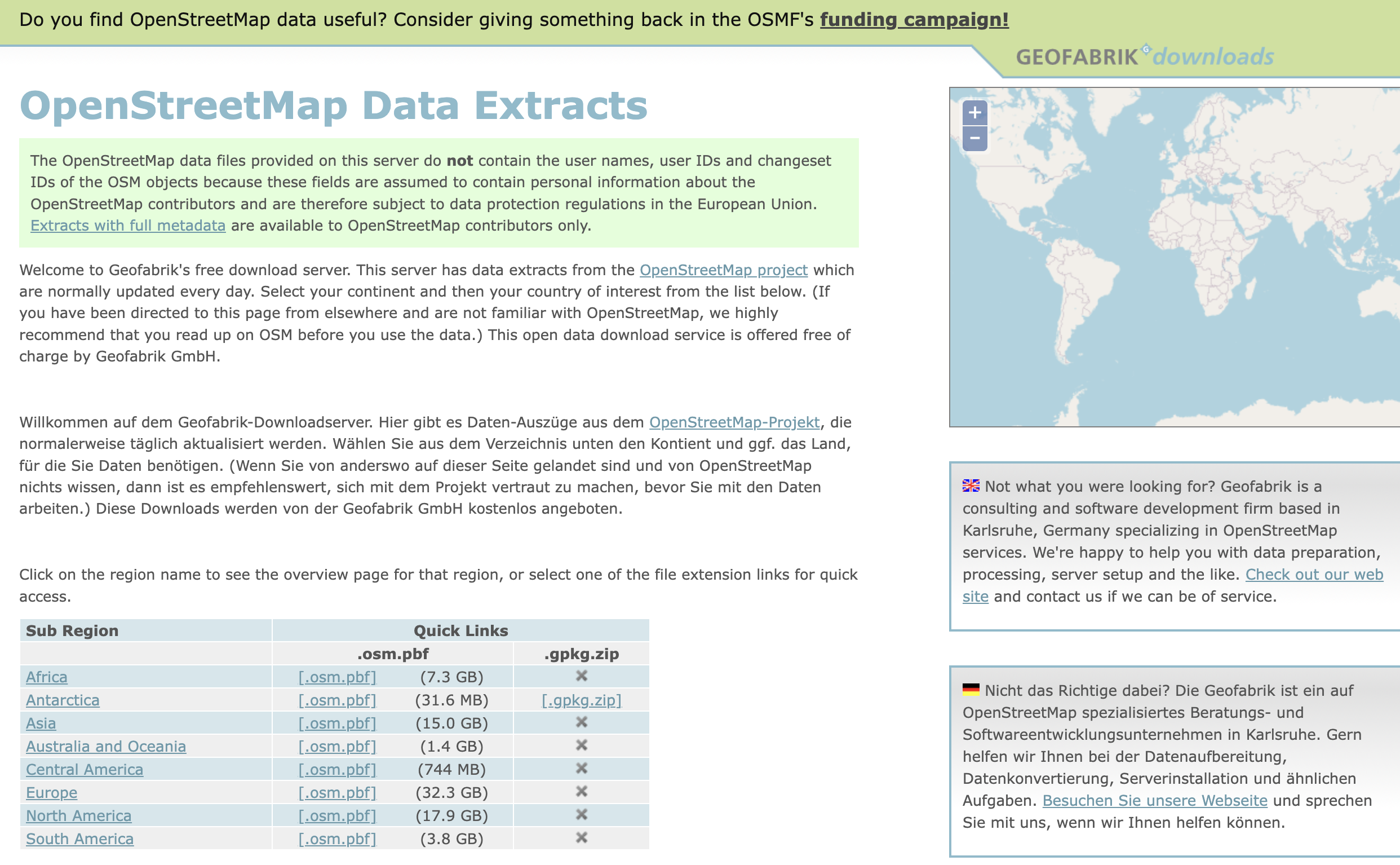Open Extracts with full metadata link
The width and height of the screenshot is (1400, 865).
[x=128, y=226]
